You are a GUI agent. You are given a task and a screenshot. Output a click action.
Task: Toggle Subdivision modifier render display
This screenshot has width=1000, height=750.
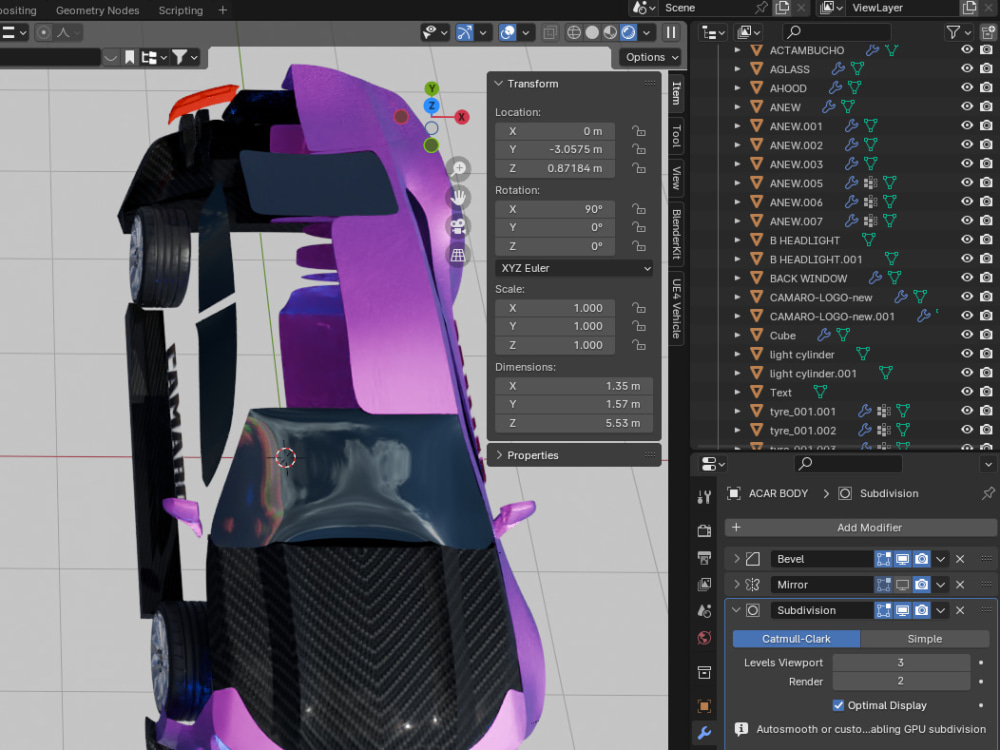922,610
